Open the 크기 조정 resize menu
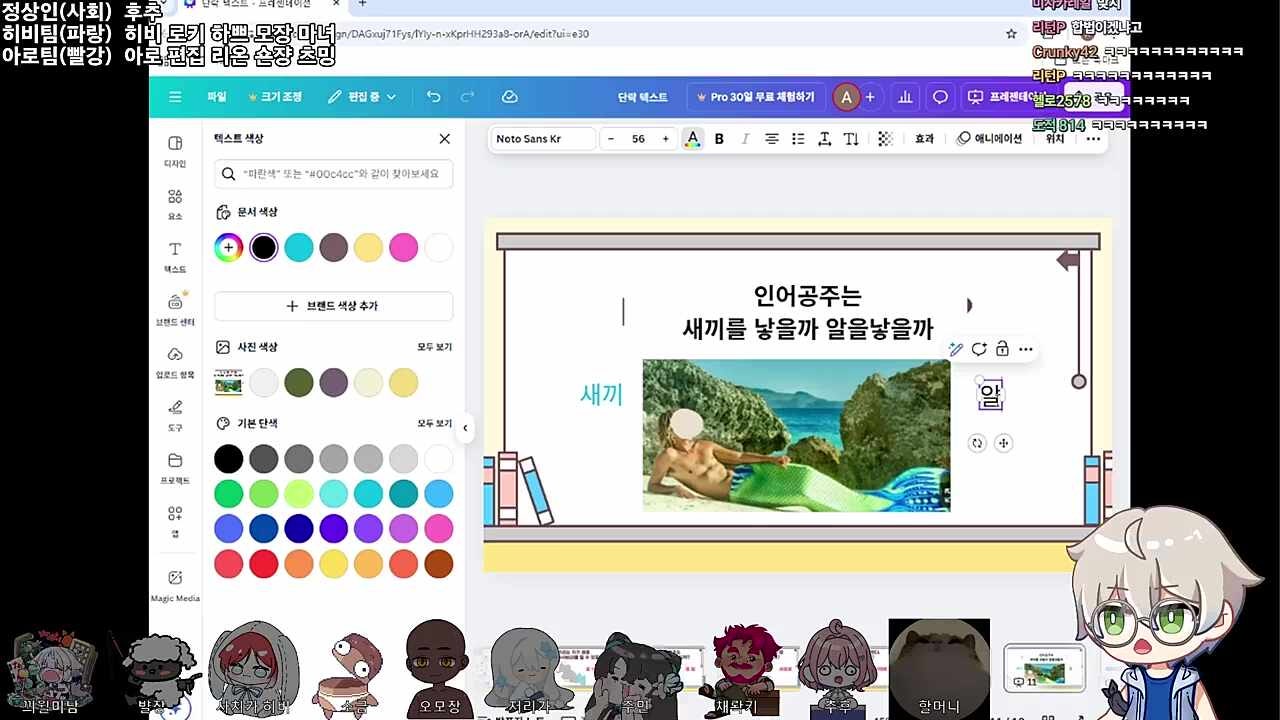Image resolution: width=1280 pixels, height=720 pixels. 275,97
